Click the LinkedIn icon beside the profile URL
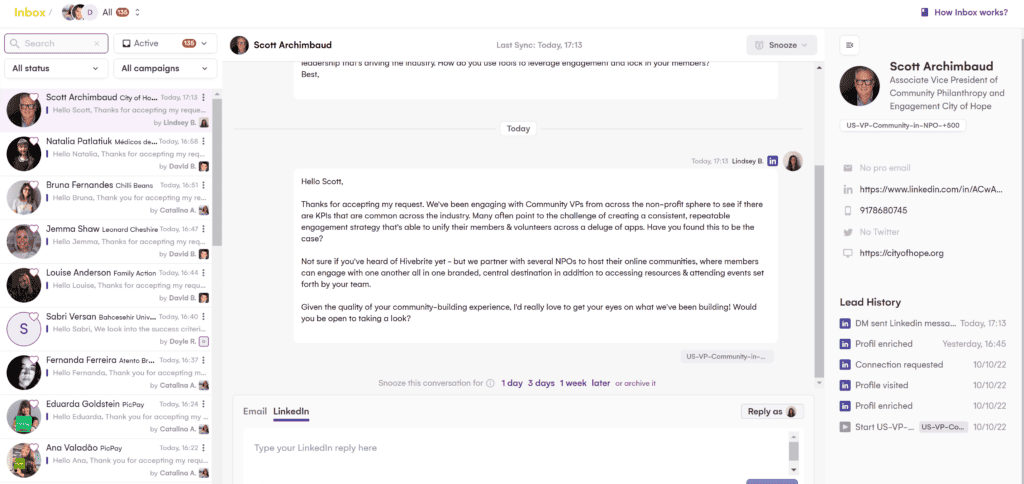This screenshot has width=1024, height=484. coord(848,189)
